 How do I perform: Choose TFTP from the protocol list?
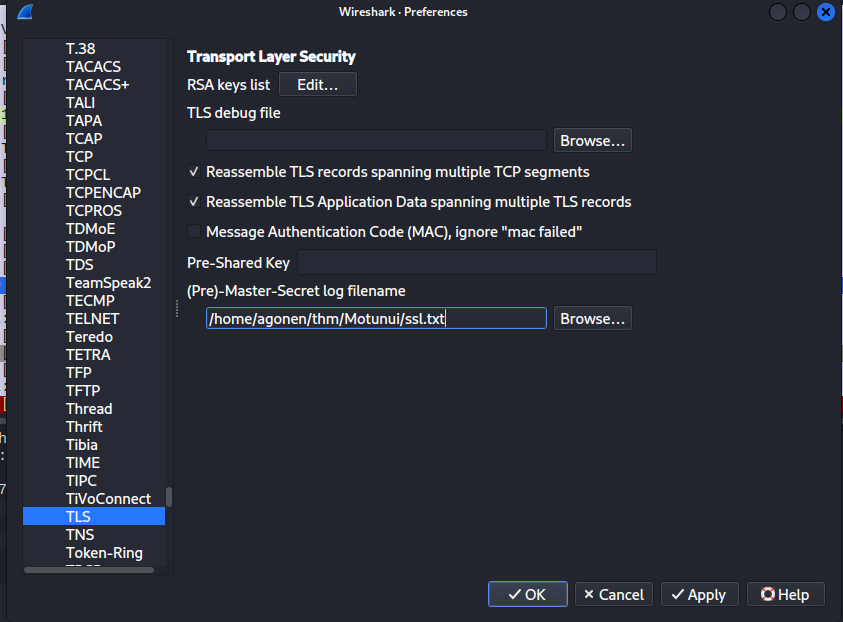(x=83, y=391)
